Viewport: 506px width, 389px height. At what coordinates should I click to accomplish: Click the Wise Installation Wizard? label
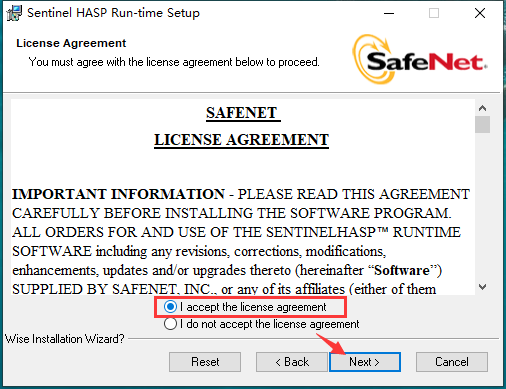[65, 339]
